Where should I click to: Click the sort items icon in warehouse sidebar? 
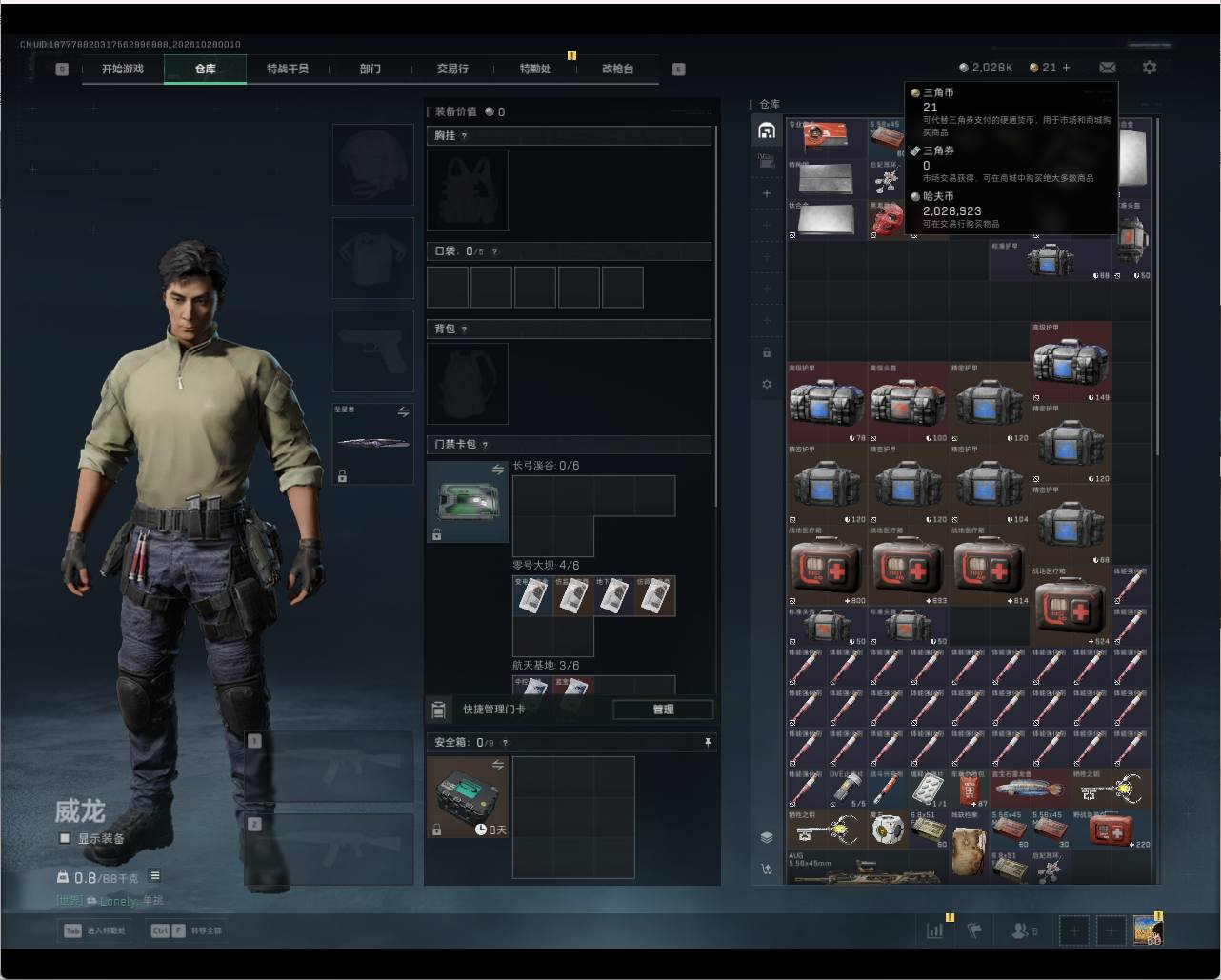(767, 869)
